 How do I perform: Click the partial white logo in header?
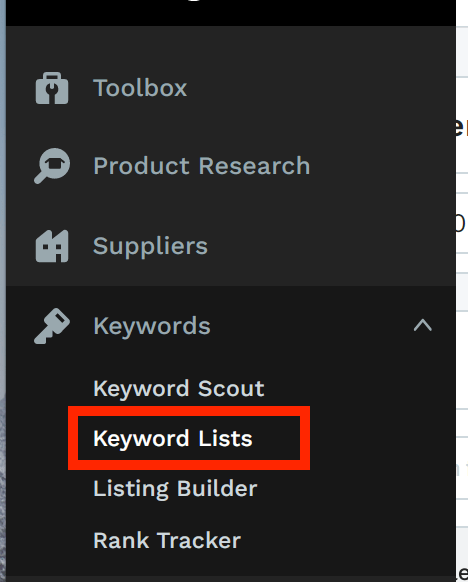point(193,1)
